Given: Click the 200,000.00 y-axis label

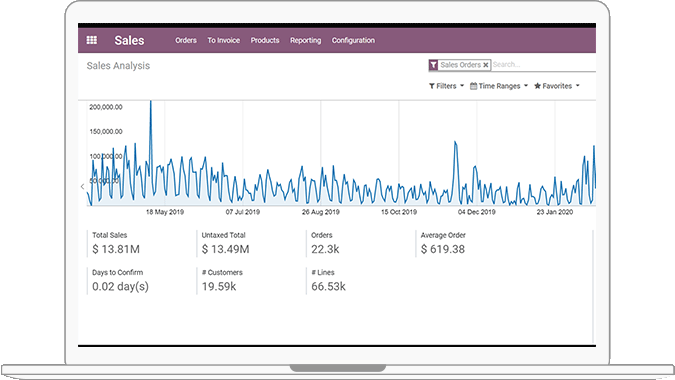Looking at the screenshot, I should click(106, 107).
